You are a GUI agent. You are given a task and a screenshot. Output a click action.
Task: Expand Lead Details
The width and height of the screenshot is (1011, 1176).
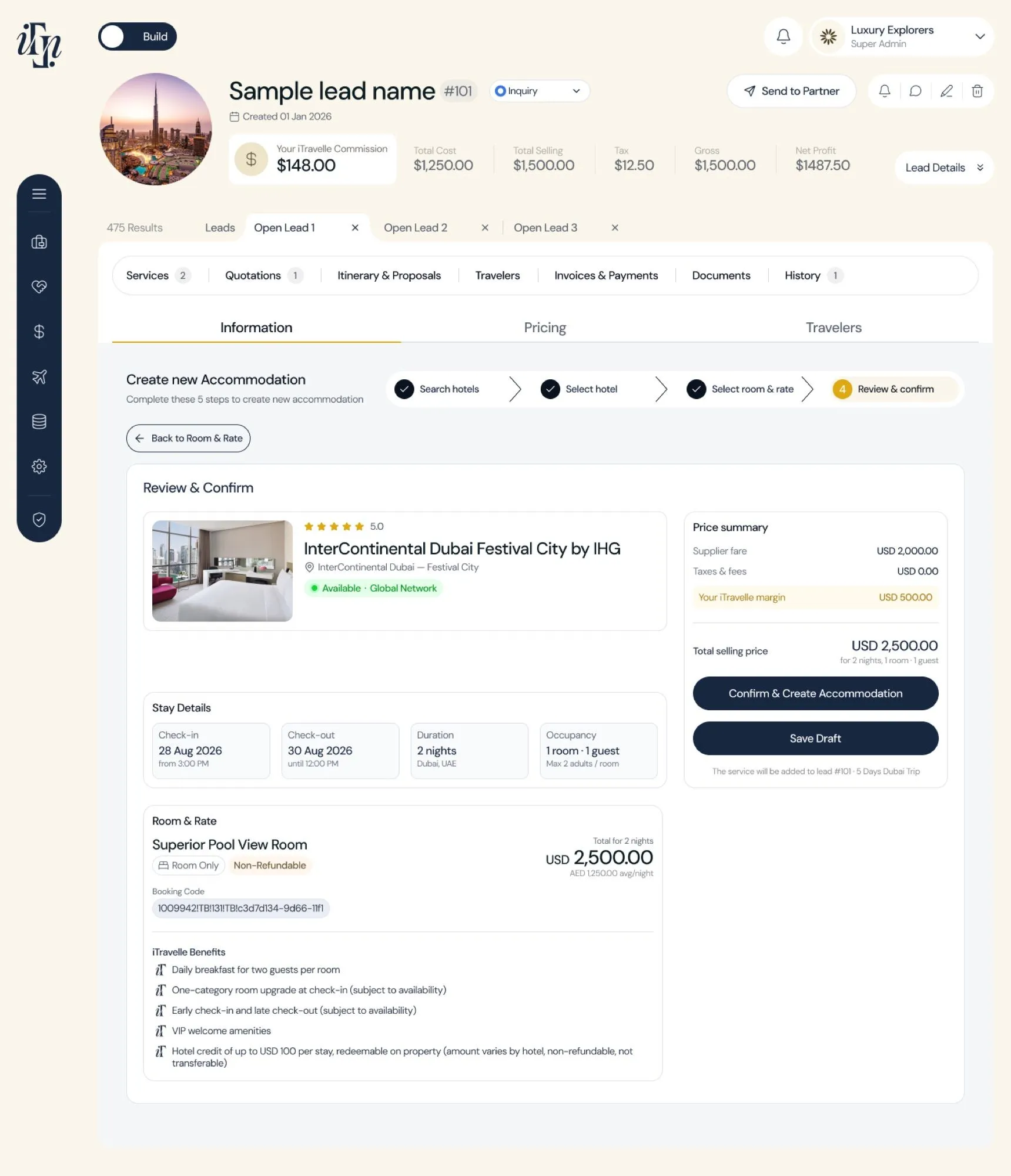click(x=944, y=168)
